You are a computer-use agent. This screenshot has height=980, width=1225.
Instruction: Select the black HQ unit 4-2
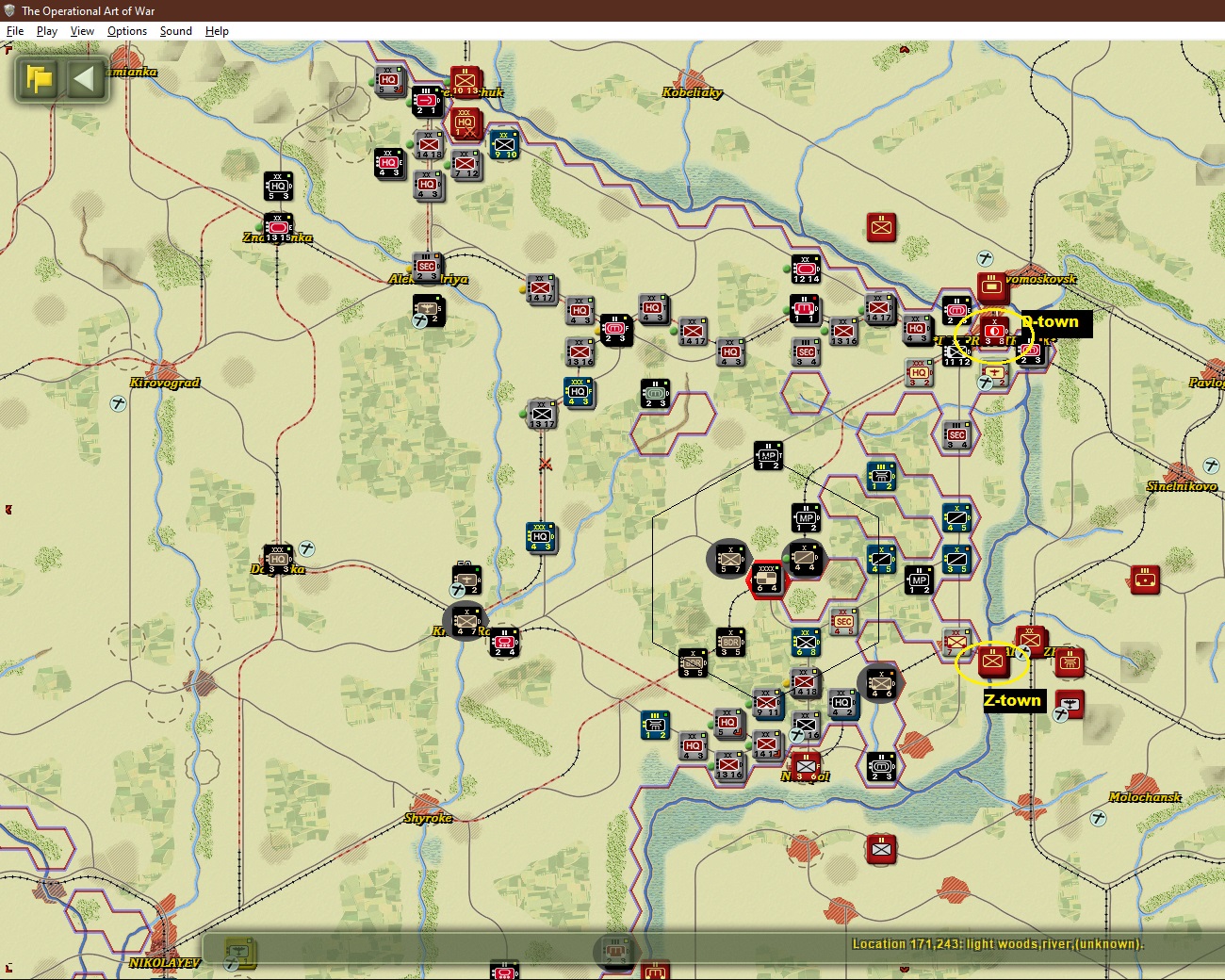click(843, 704)
